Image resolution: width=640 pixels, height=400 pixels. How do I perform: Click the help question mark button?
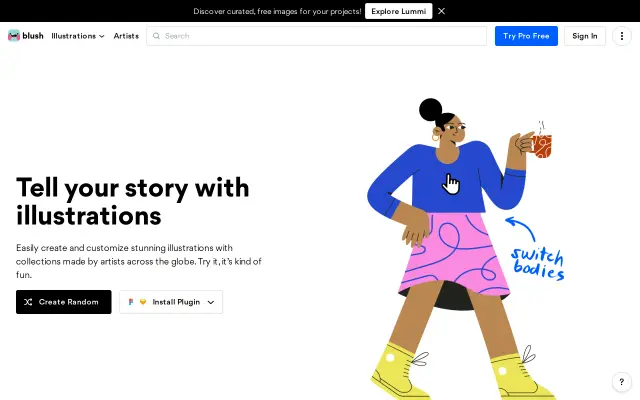[622, 382]
